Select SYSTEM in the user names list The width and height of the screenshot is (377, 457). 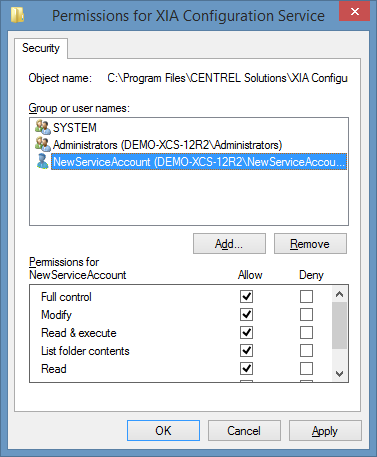[75, 128]
